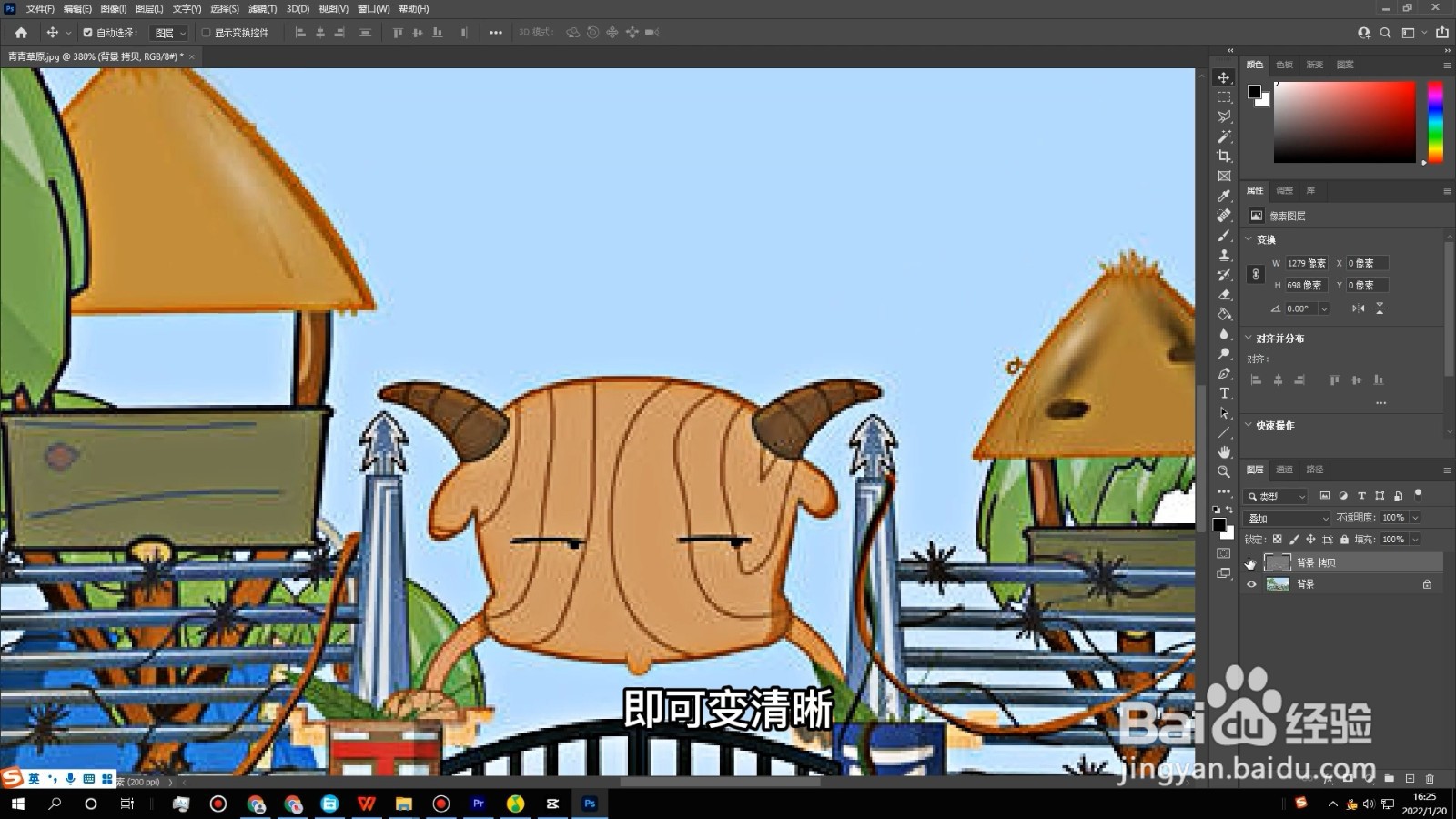Select the Pen tool
The image size is (1456, 819).
(1224, 374)
